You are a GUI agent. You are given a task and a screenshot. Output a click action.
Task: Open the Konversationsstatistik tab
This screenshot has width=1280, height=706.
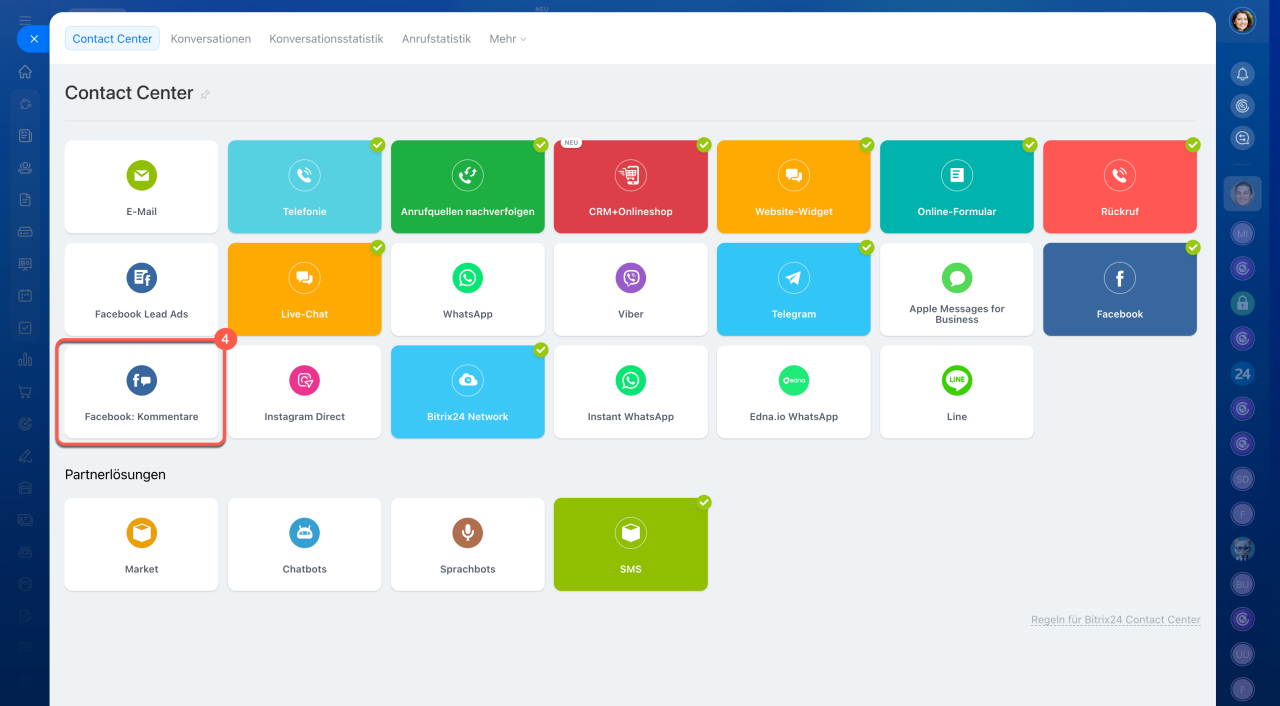[x=326, y=39]
